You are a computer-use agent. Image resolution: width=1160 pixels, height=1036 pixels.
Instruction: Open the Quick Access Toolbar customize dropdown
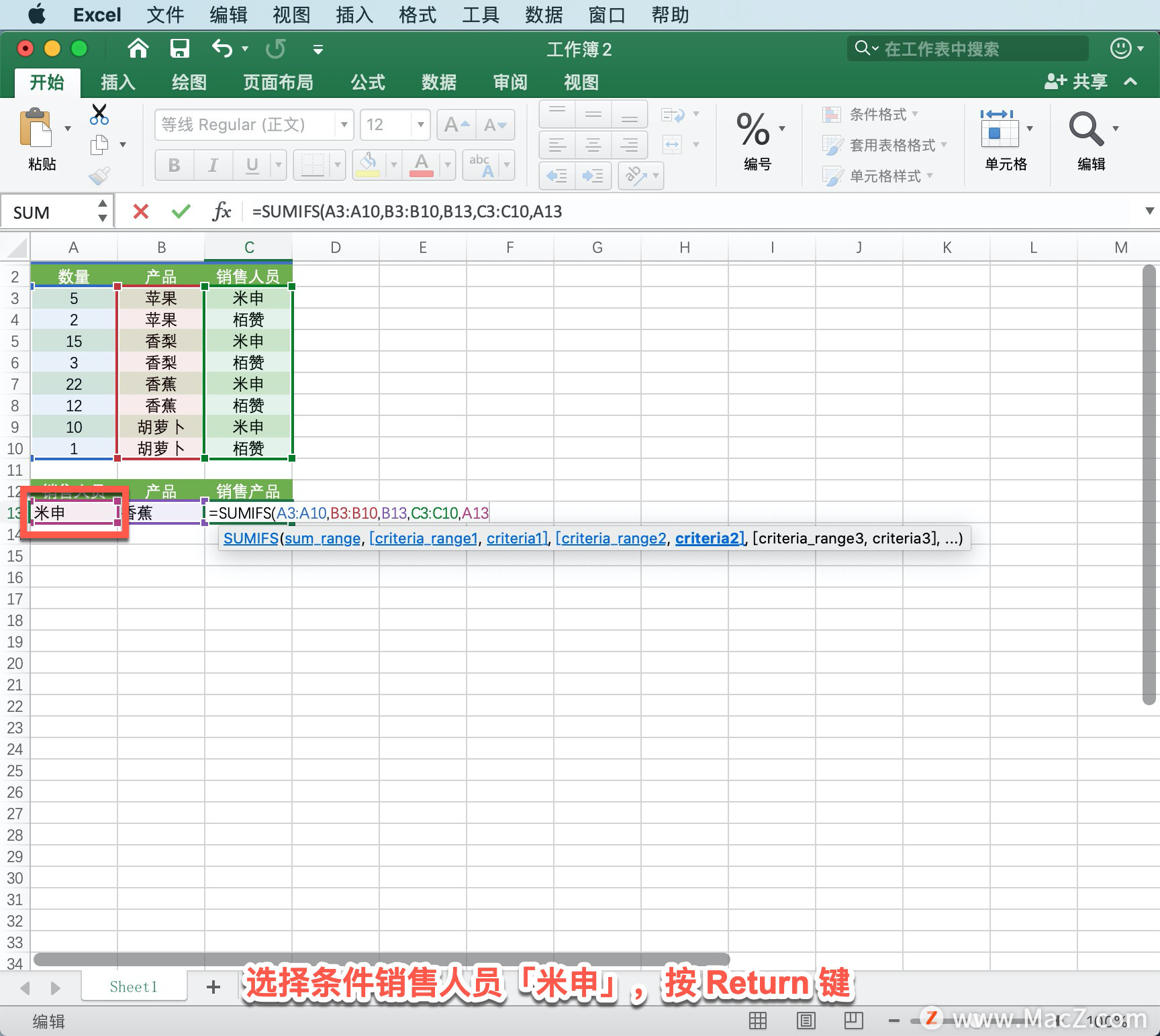click(x=318, y=49)
